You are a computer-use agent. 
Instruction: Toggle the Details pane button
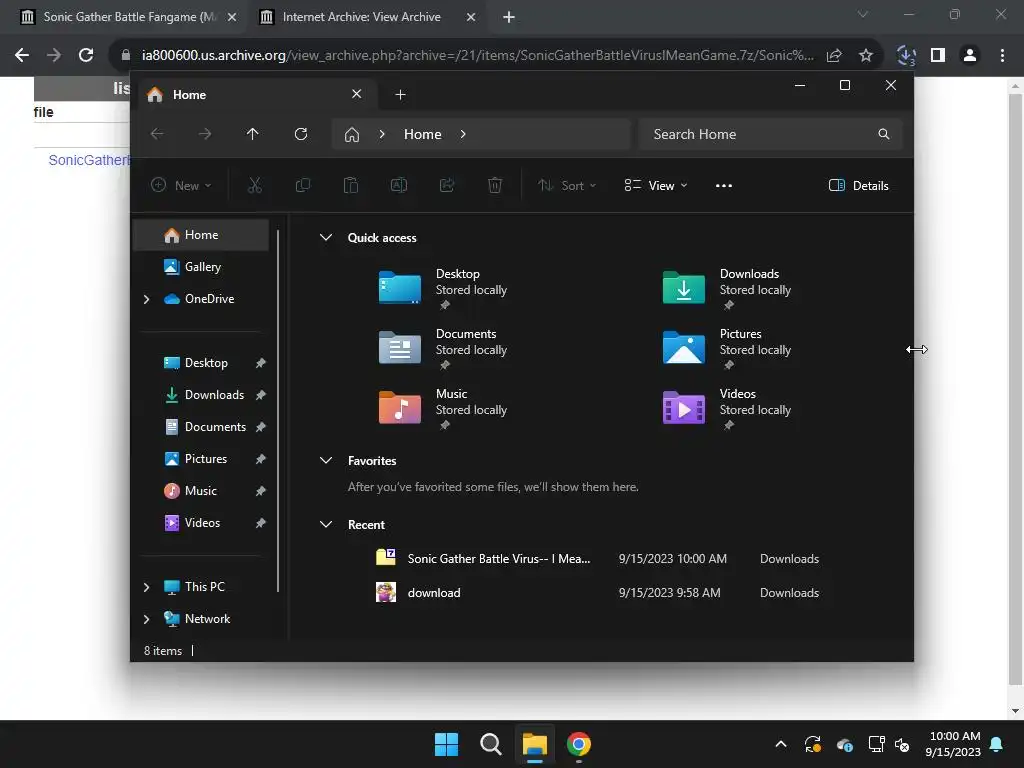[x=858, y=185]
